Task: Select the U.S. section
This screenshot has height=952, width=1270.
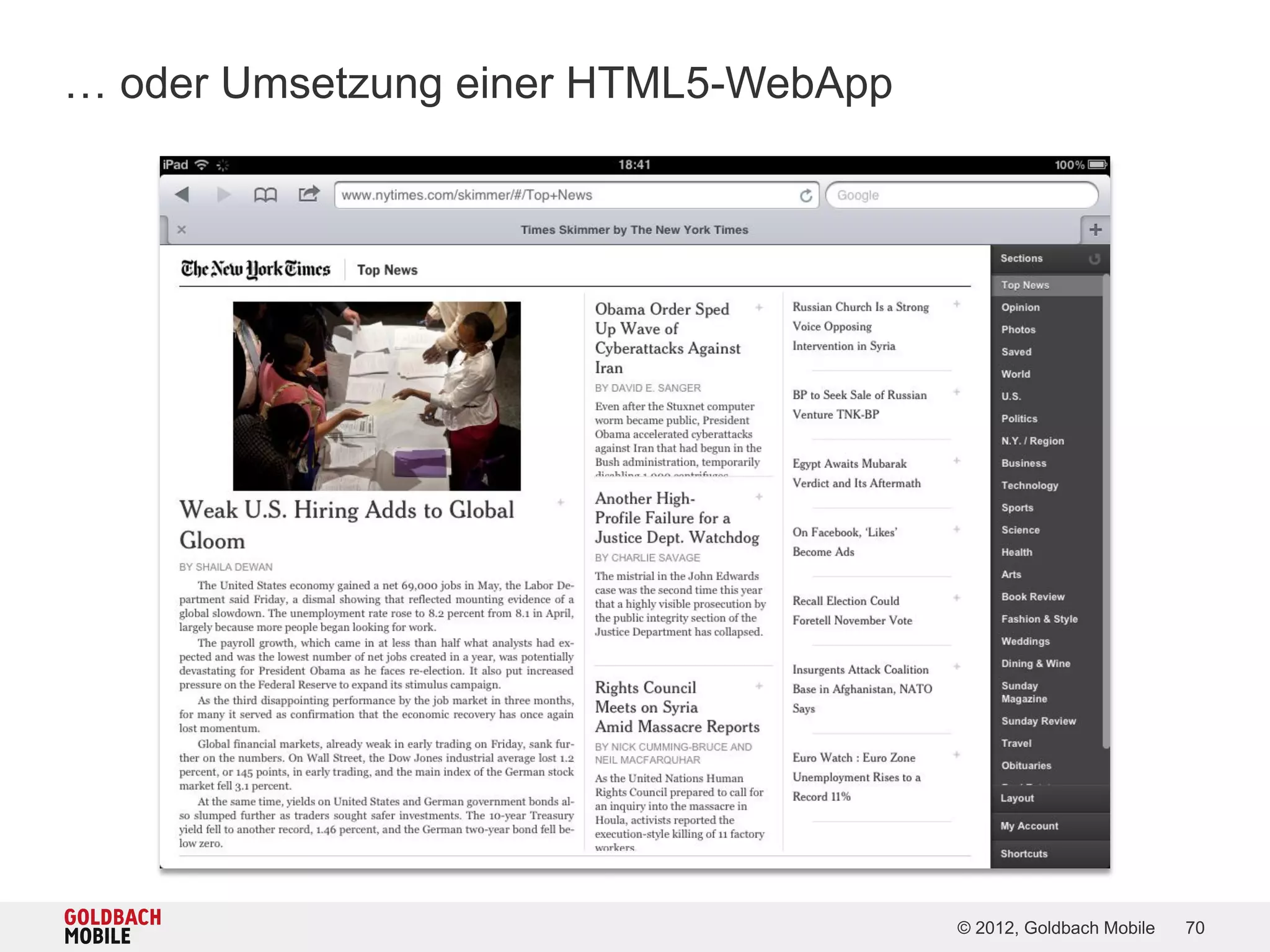Action: click(1011, 397)
